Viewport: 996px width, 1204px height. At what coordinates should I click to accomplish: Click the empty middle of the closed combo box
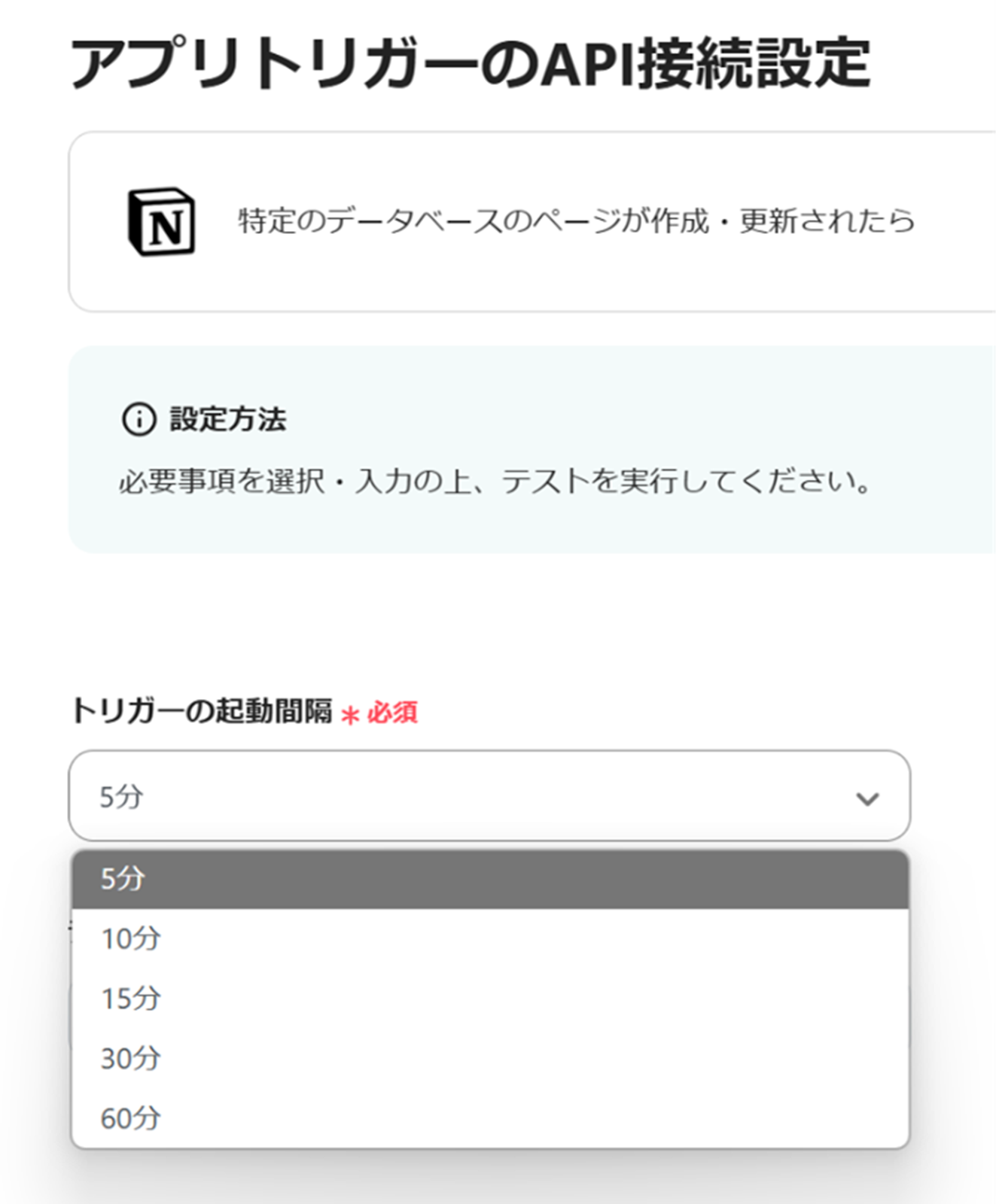[x=489, y=796]
